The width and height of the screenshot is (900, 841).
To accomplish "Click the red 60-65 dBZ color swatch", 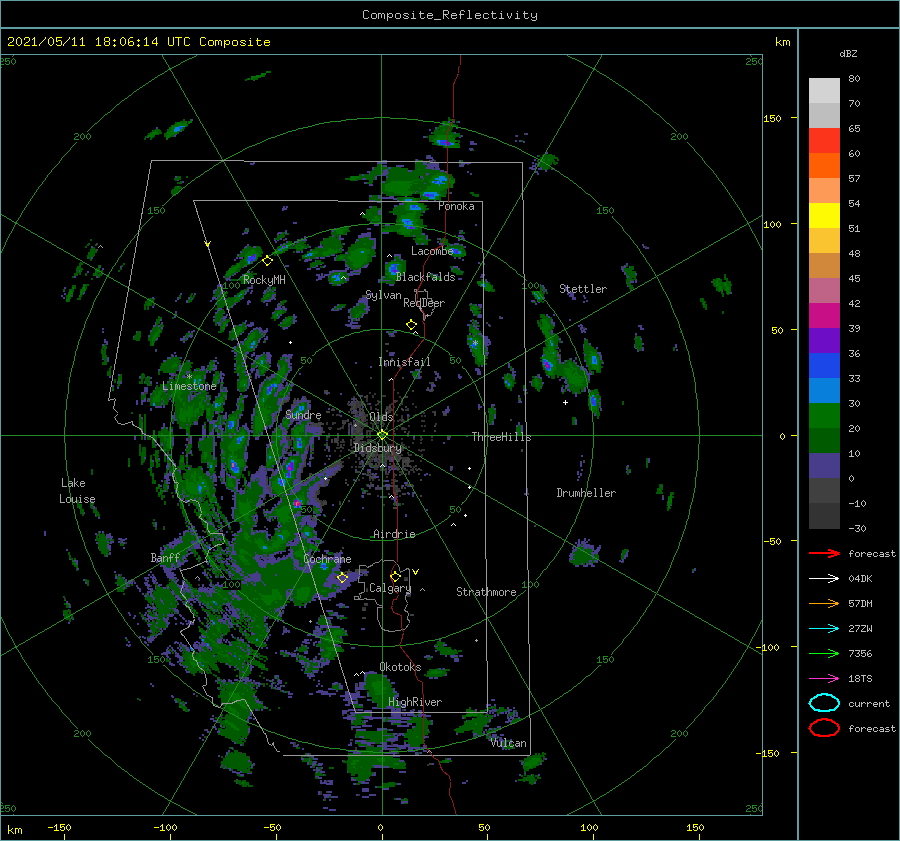I will 824,141.
